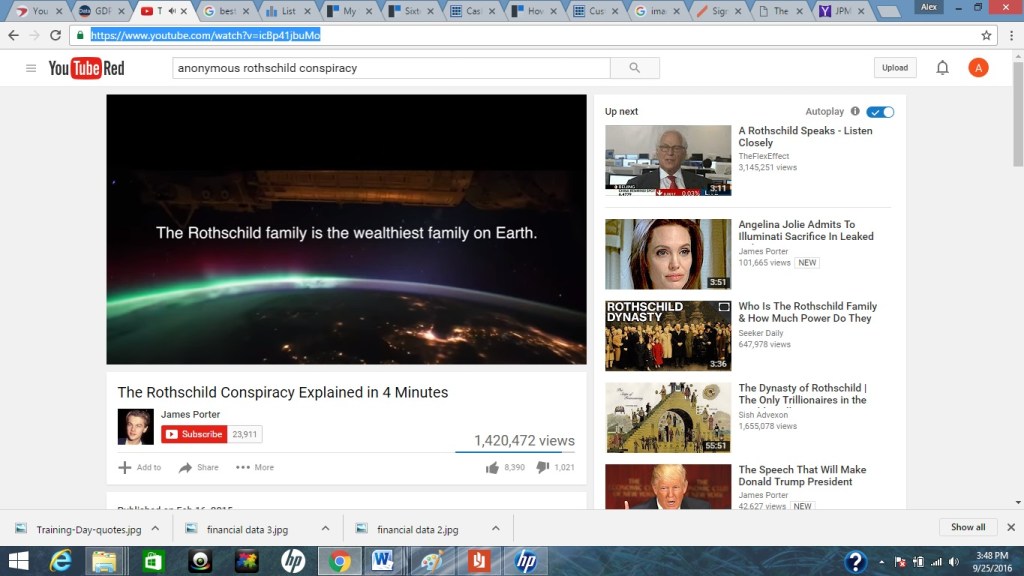Open TheFlexEffect channel link
Image resolution: width=1024 pixels, height=576 pixels.
pyautogui.click(x=763, y=156)
